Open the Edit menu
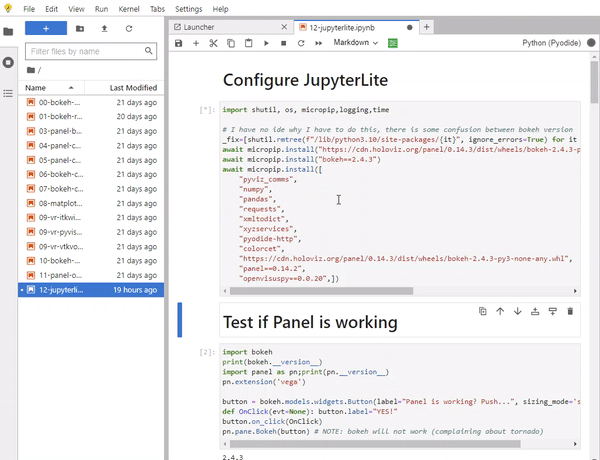Screen dimensions: 600x460 (51, 9)
